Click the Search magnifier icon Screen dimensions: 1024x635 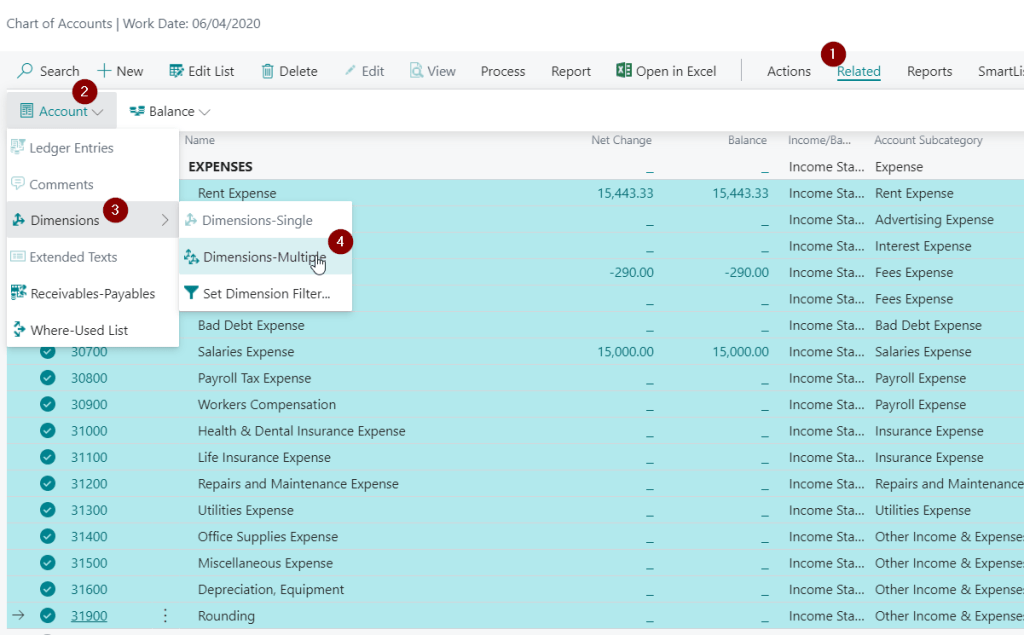tap(25, 71)
